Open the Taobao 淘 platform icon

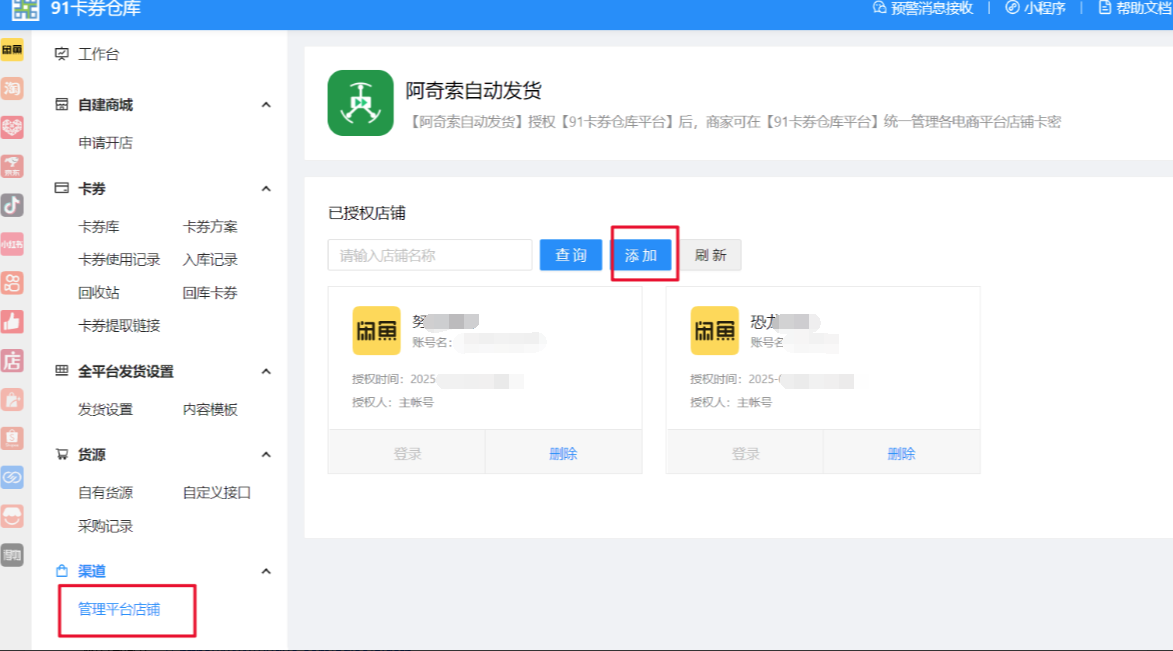[12, 88]
